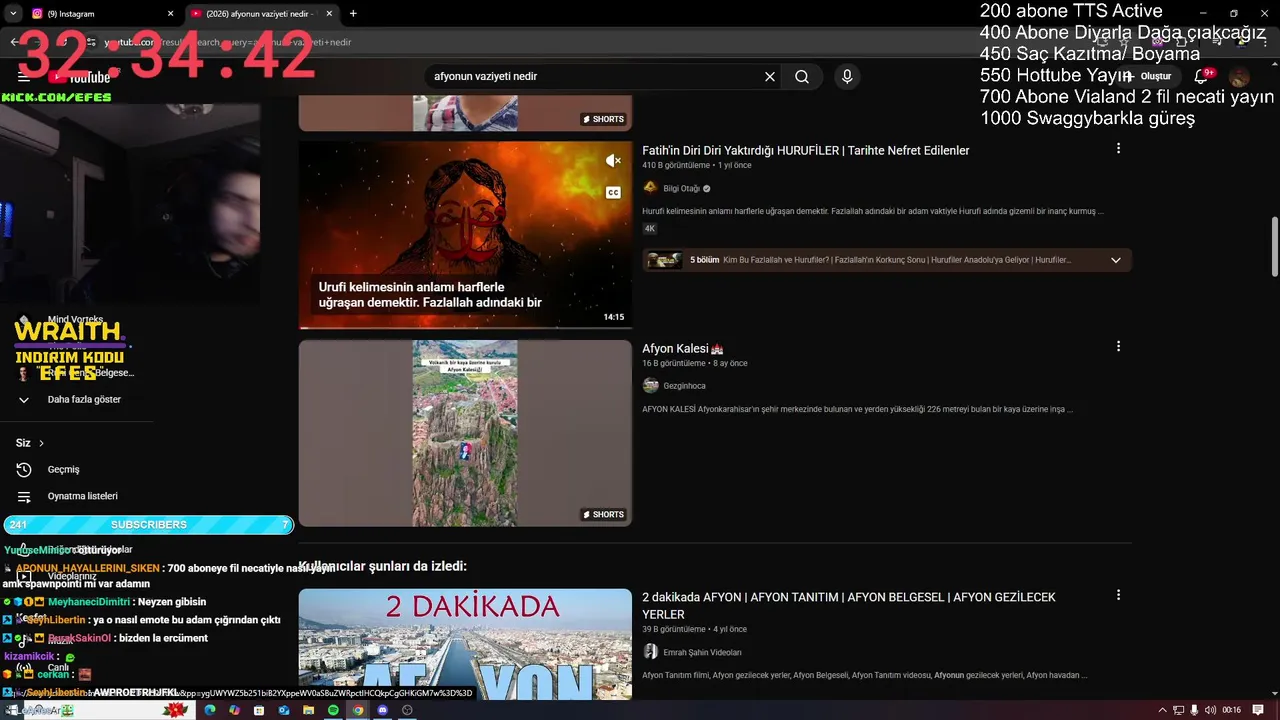Go to YouTube home via logo
The width and height of the screenshot is (1280, 720).
81,77
